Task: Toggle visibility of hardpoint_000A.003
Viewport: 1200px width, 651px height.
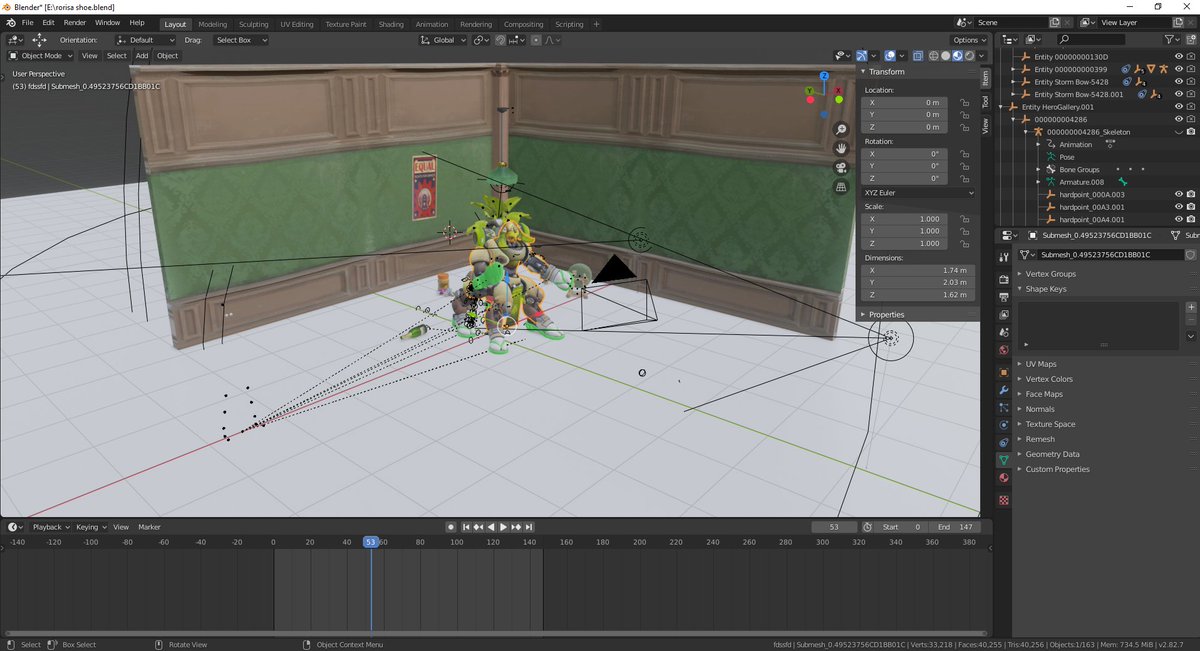Action: [1179, 194]
